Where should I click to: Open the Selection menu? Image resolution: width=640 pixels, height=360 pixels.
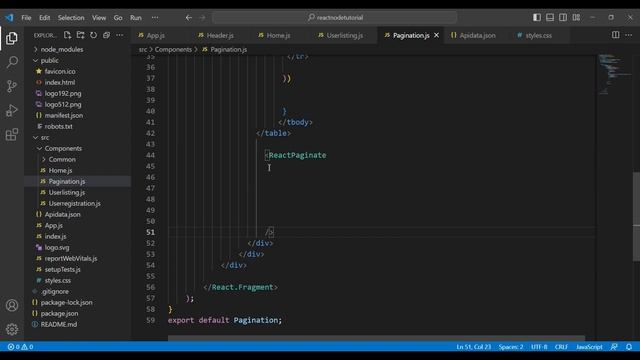(71, 18)
